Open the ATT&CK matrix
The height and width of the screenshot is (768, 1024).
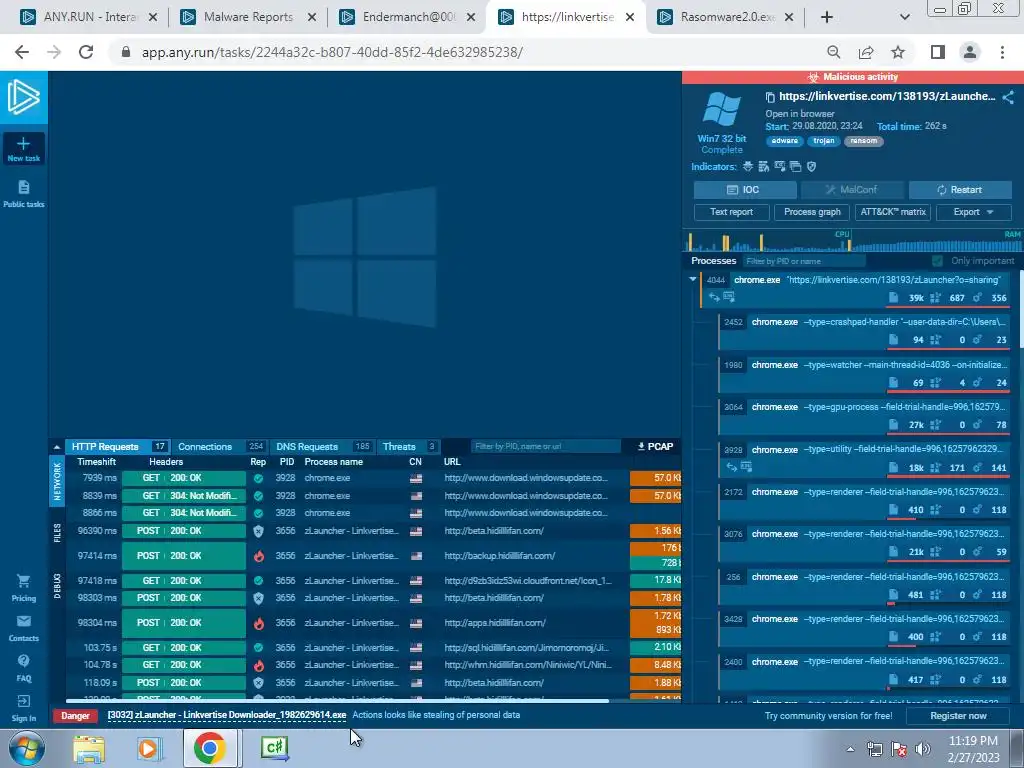pyautogui.click(x=893, y=212)
